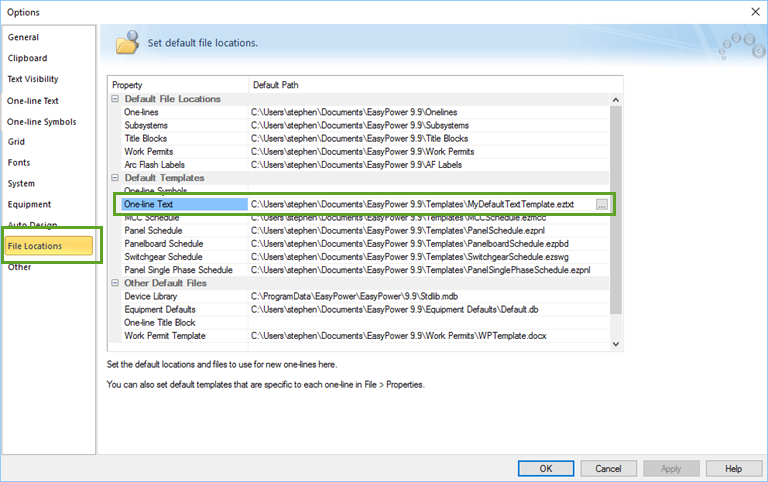Select the Grid options category
The width and height of the screenshot is (768, 482).
pos(16,142)
